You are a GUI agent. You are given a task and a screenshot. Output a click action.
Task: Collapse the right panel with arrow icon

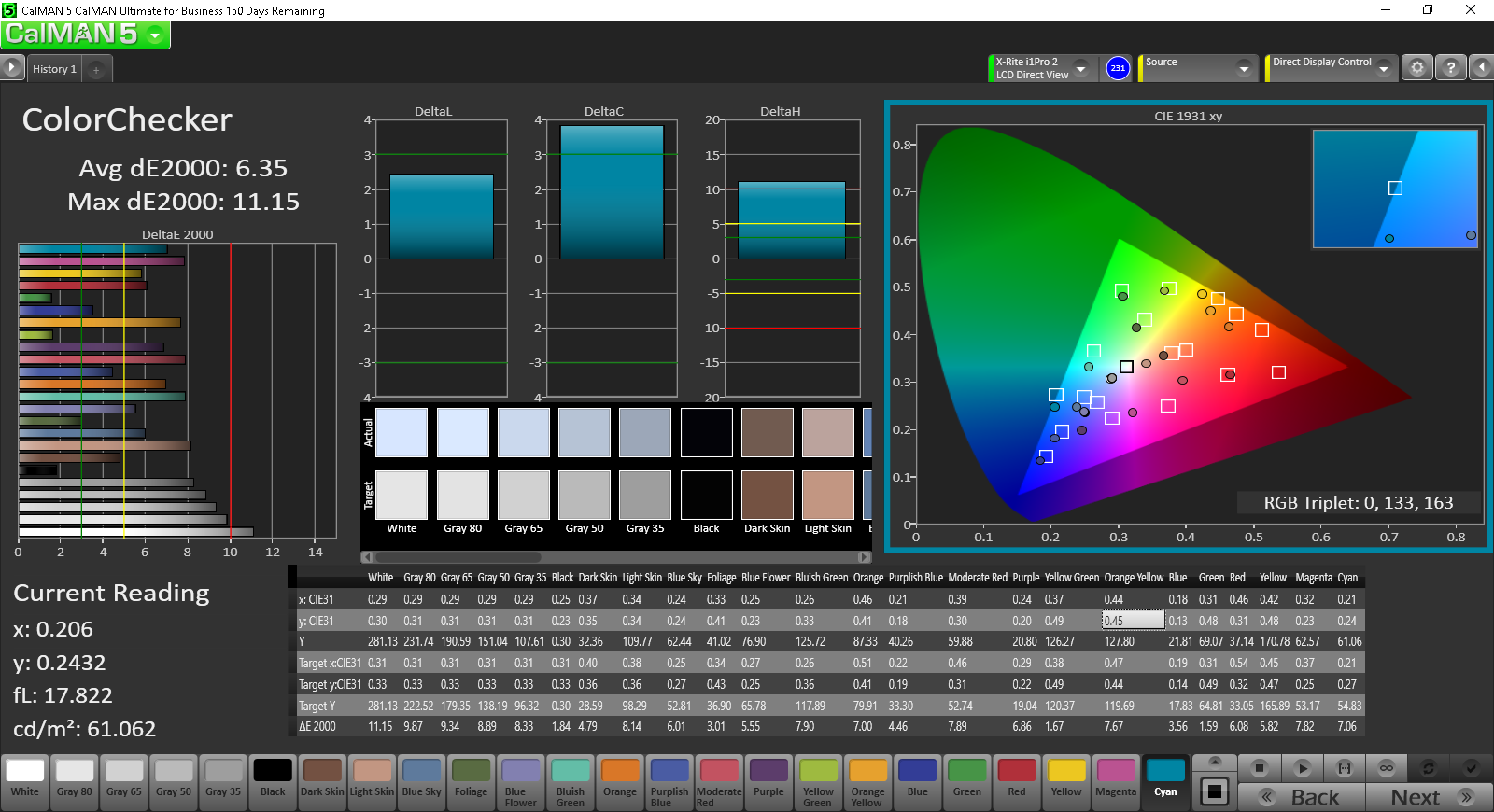click(1482, 68)
